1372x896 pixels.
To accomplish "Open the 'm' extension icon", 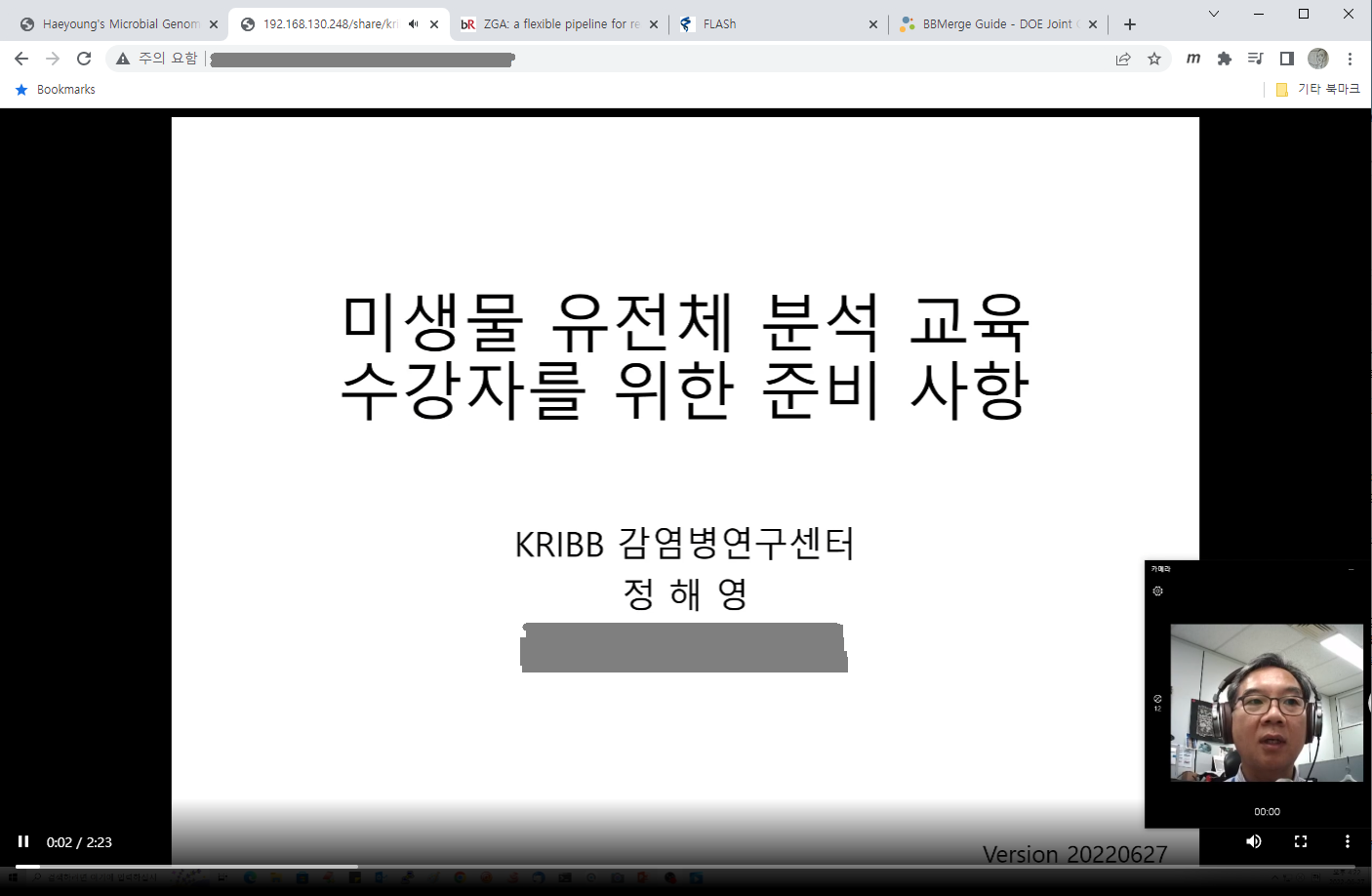I will (1193, 59).
